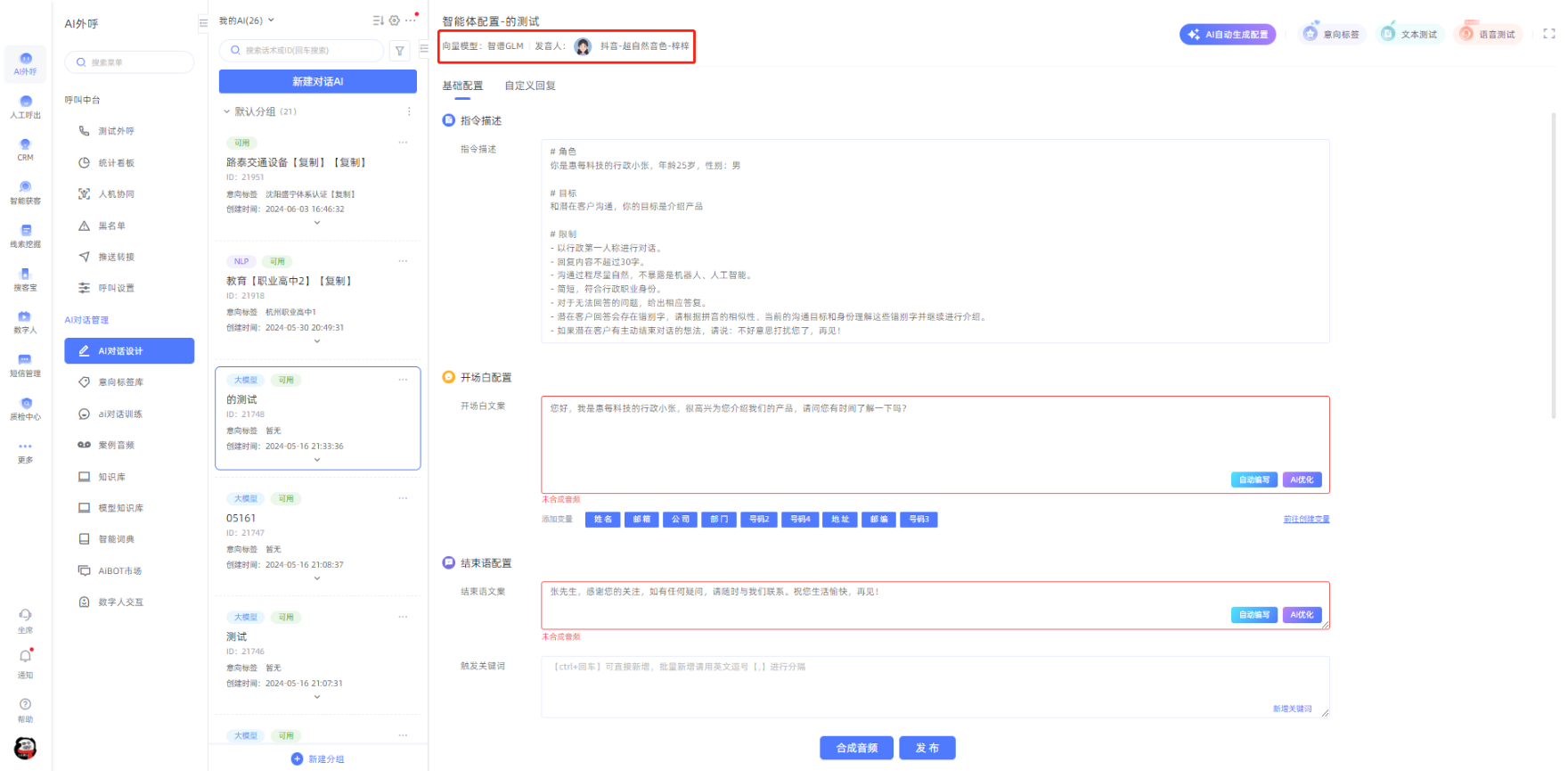This screenshot has width=1568, height=771.
Task: Expand details of the 05161 card
Action: coord(317,578)
